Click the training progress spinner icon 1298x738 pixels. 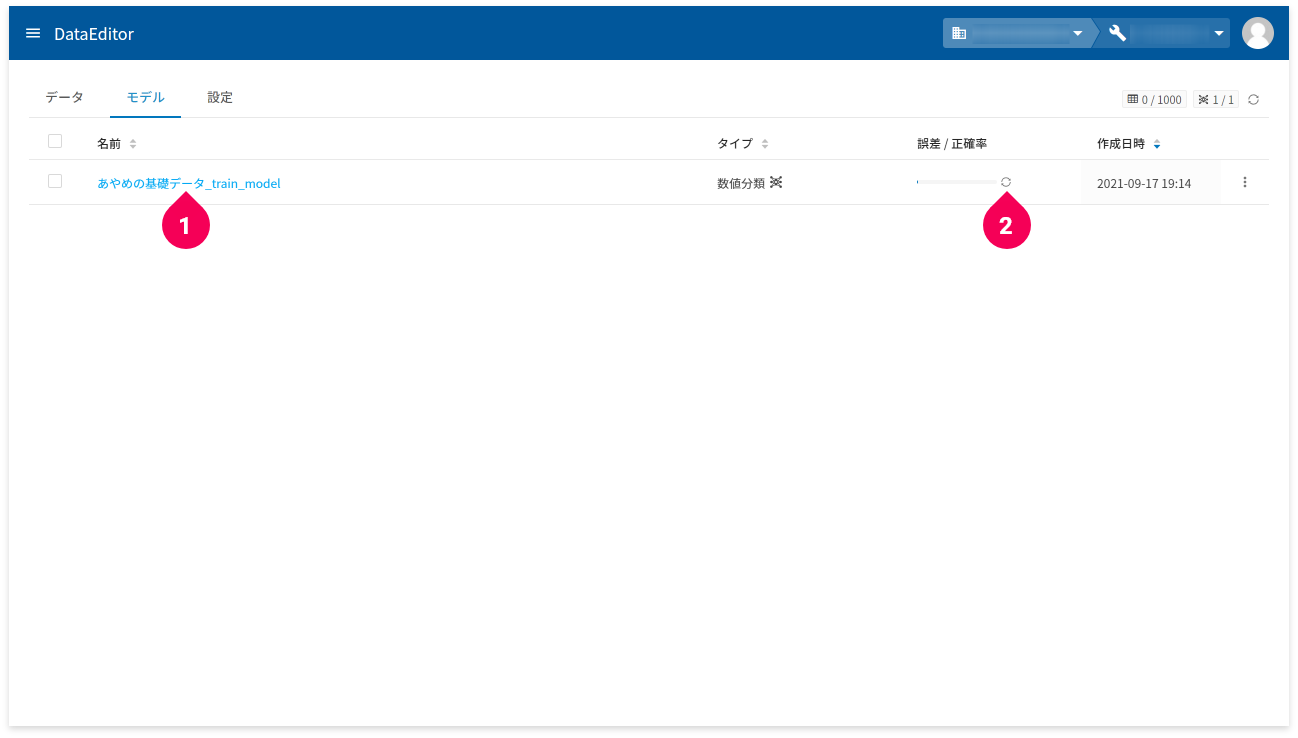[x=1006, y=182]
